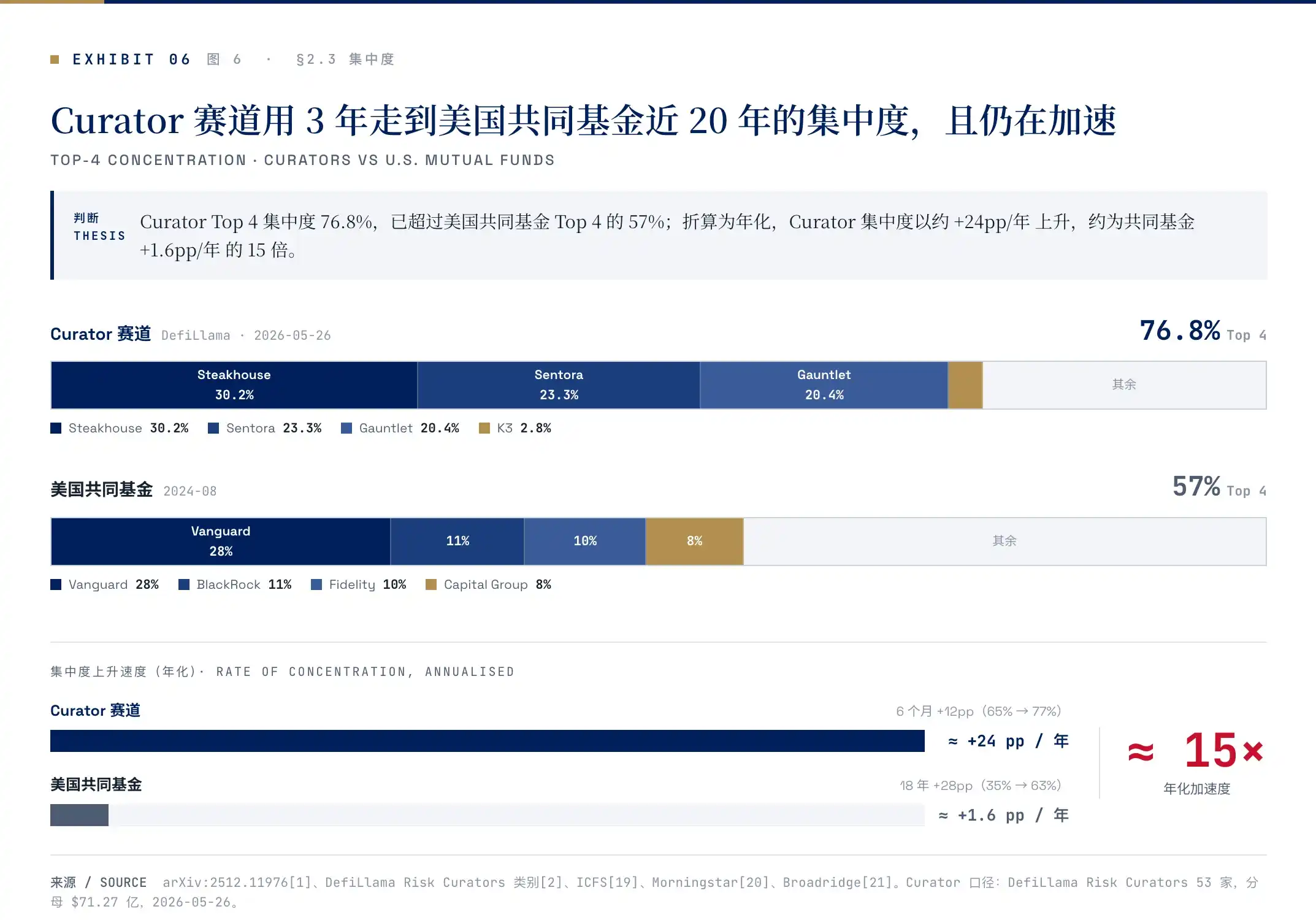Select the 11% BlackRock bar segment
The image size is (1316, 920).
[457, 542]
